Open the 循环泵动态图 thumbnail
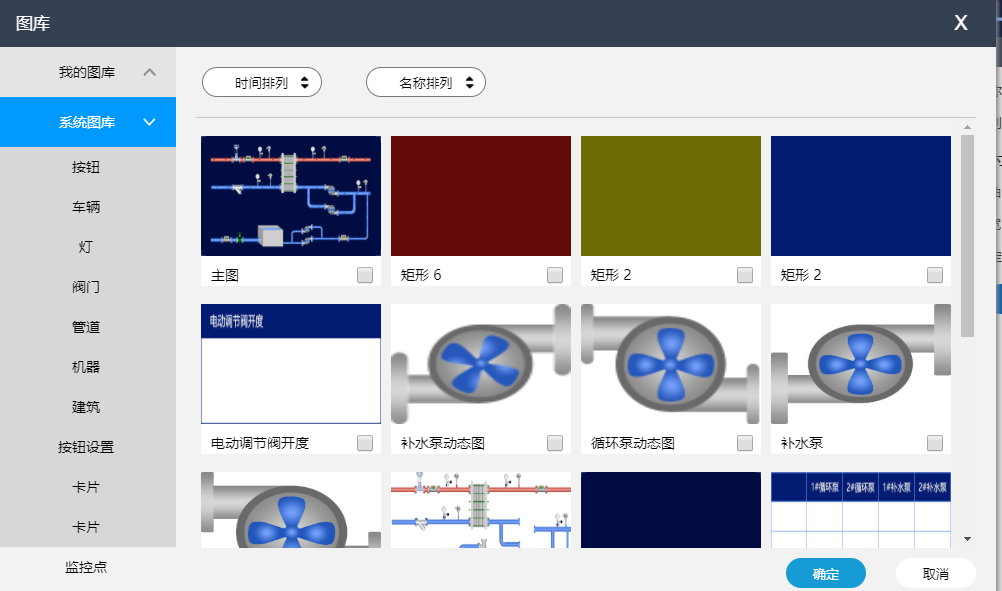Screen dimensions: 1002x591 pos(670,363)
